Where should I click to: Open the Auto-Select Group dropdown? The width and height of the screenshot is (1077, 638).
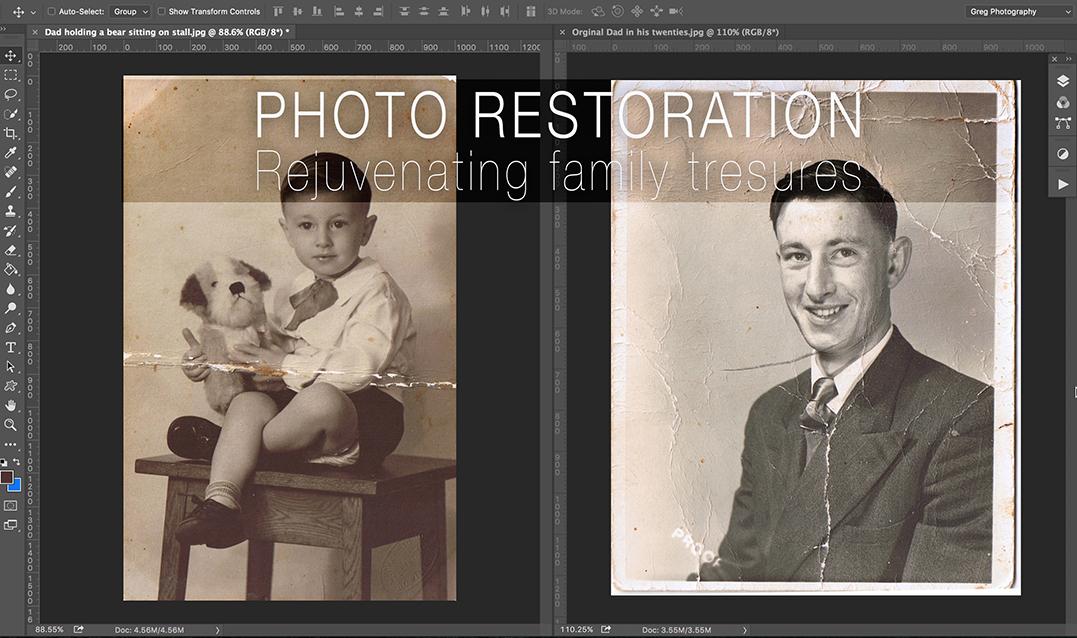(130, 12)
